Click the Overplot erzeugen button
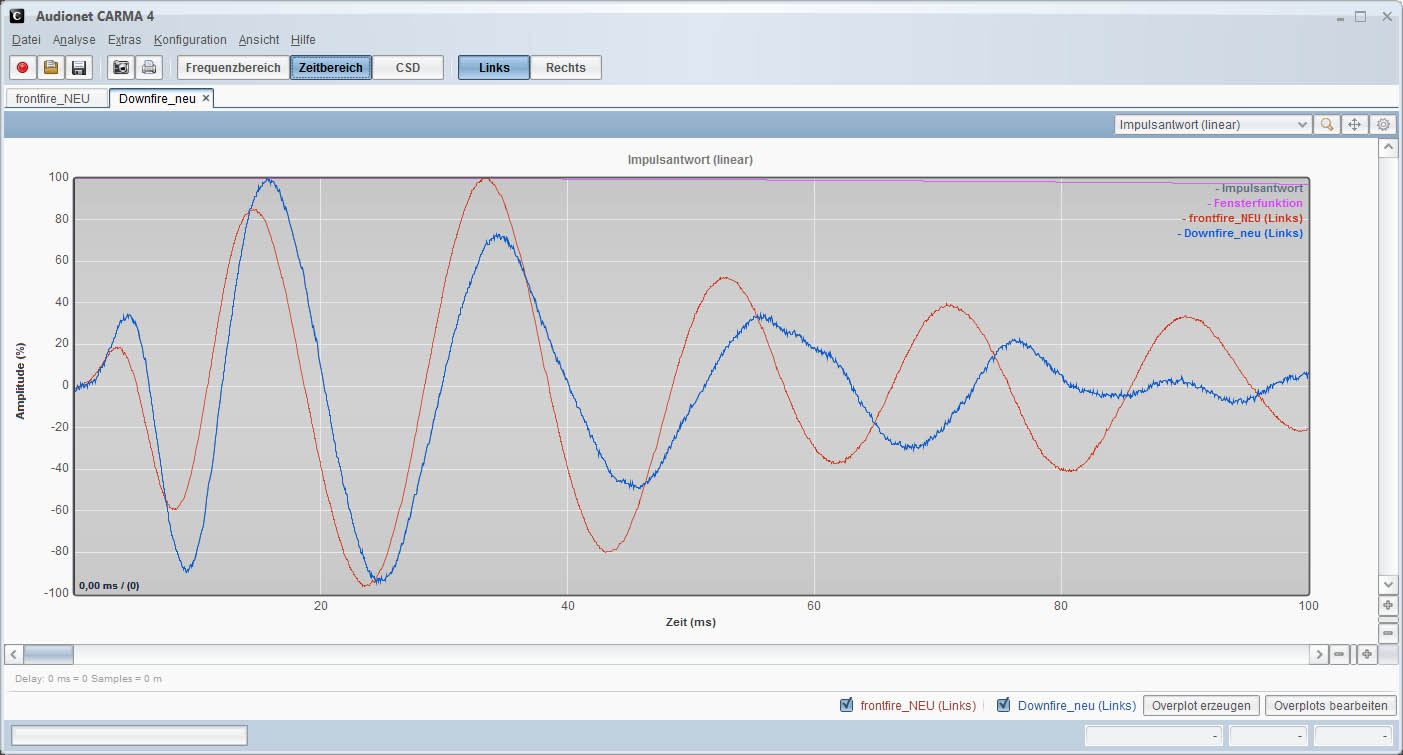The width and height of the screenshot is (1403, 755). click(x=1201, y=705)
